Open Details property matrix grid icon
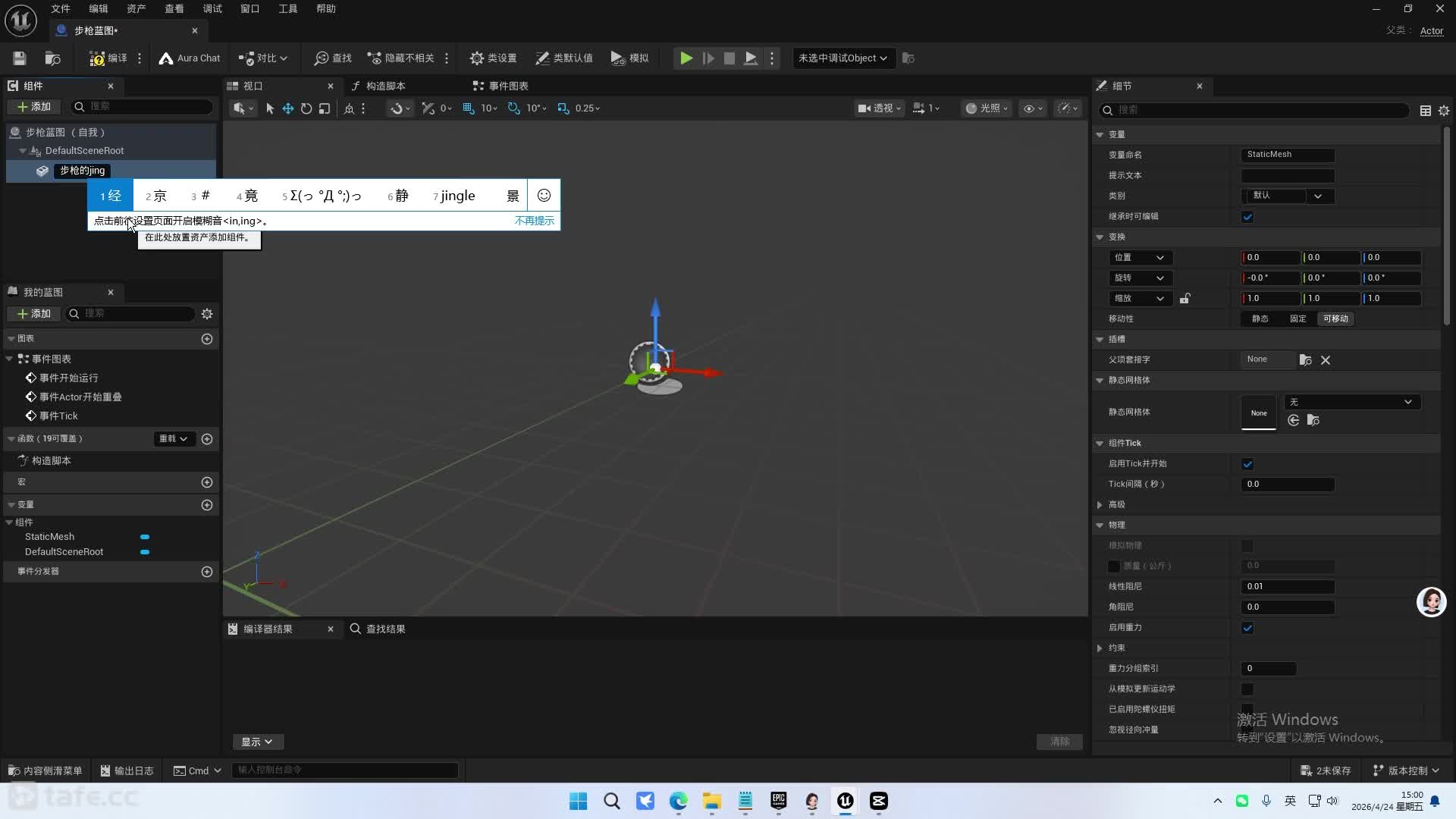Image resolution: width=1456 pixels, height=819 pixels. [x=1426, y=111]
